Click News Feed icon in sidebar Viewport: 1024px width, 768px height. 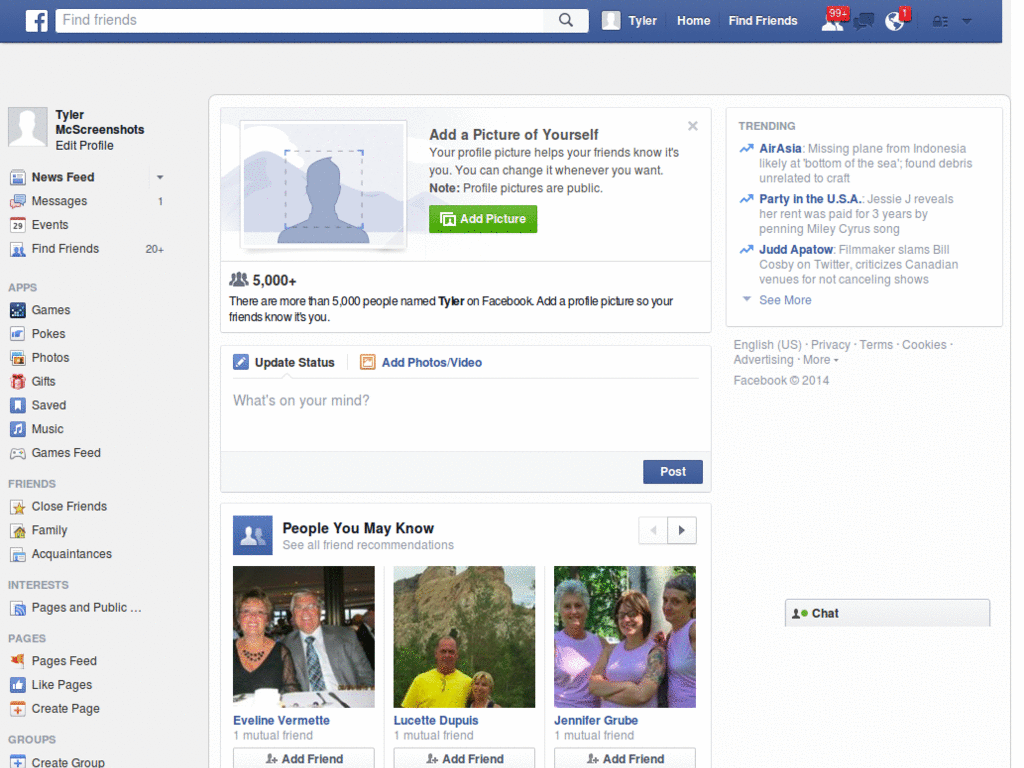click(x=18, y=178)
